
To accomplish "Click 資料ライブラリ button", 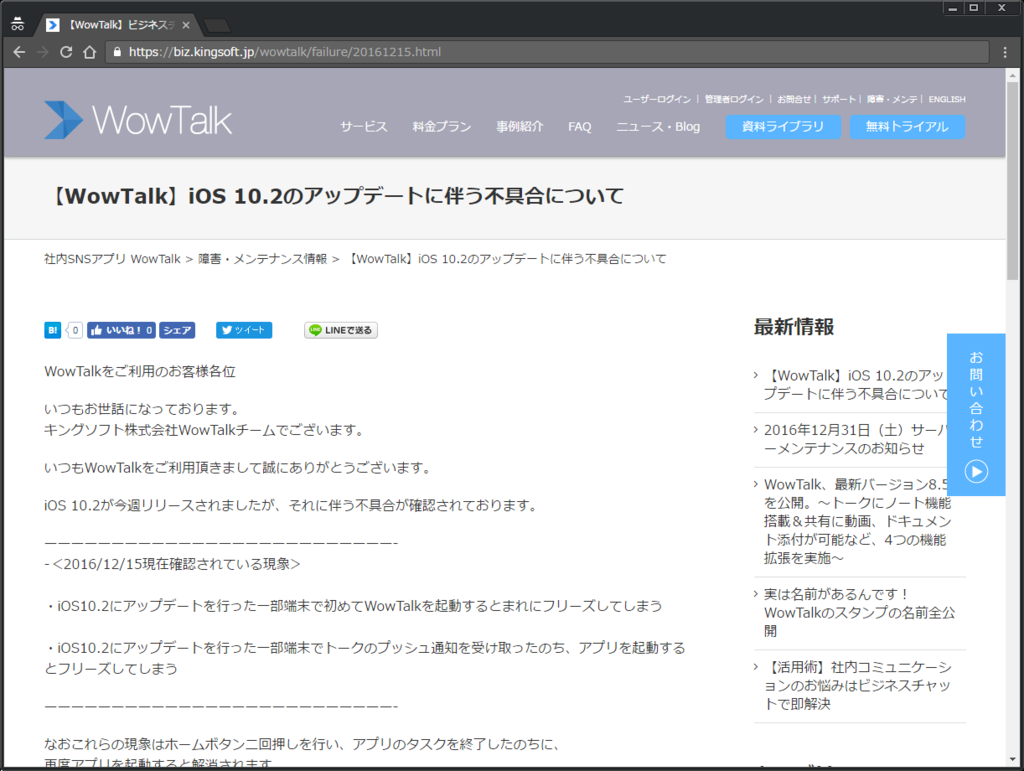I will [783, 127].
